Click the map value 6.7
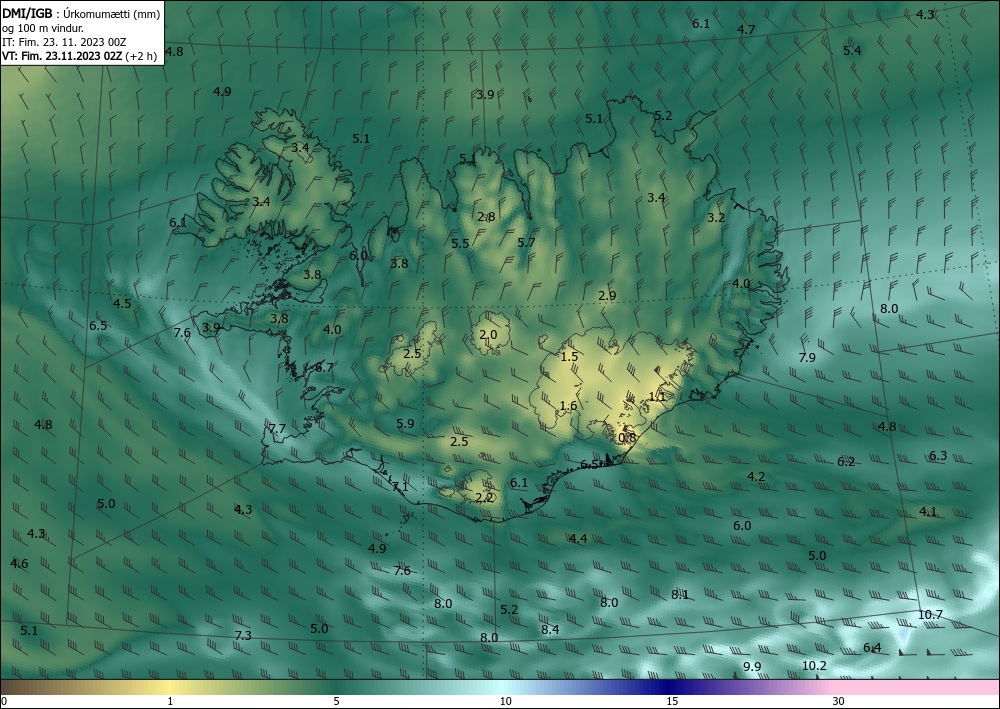1000x709 pixels. tap(324, 368)
